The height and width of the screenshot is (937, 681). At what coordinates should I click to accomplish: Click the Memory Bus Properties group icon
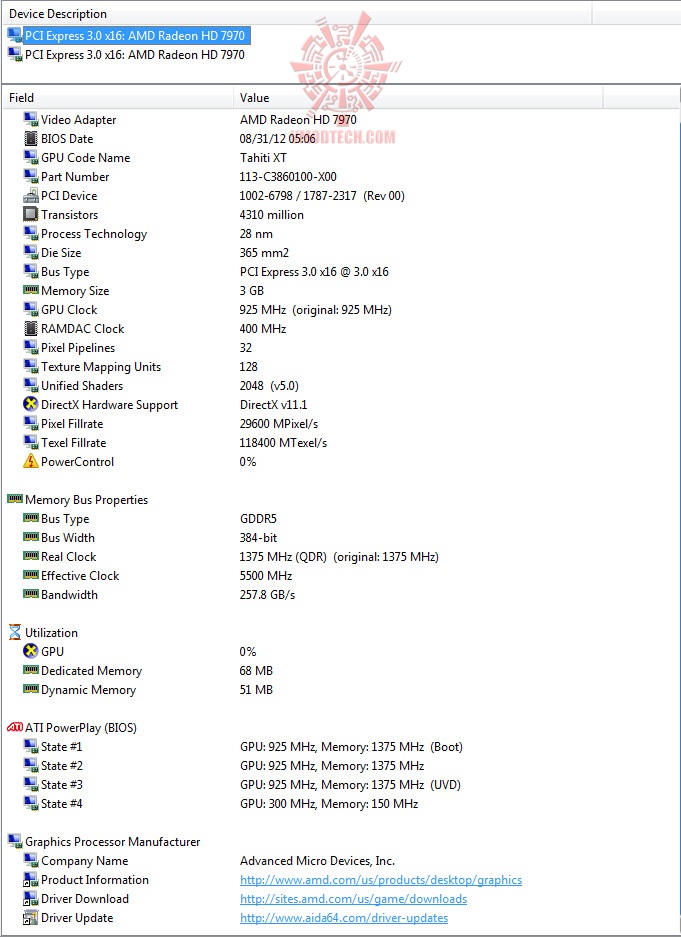(15, 499)
